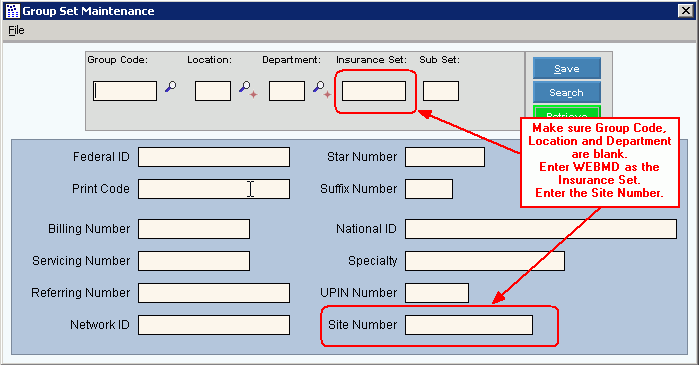Select the Federal ID field
The width and height of the screenshot is (699, 365).
pyautogui.click(x=214, y=157)
